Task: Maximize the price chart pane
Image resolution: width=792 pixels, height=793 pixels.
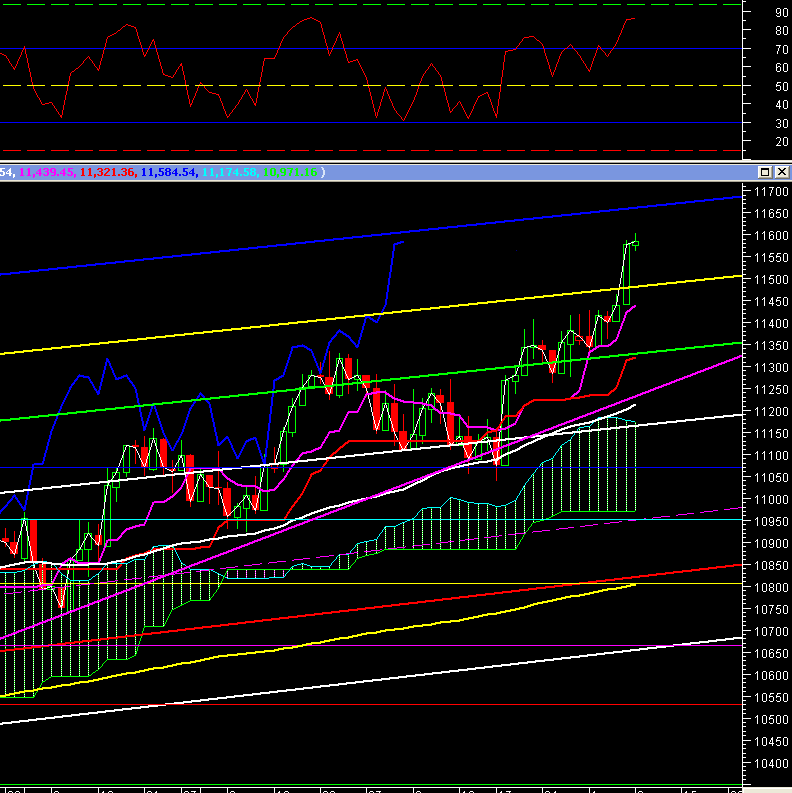Action: tap(765, 172)
